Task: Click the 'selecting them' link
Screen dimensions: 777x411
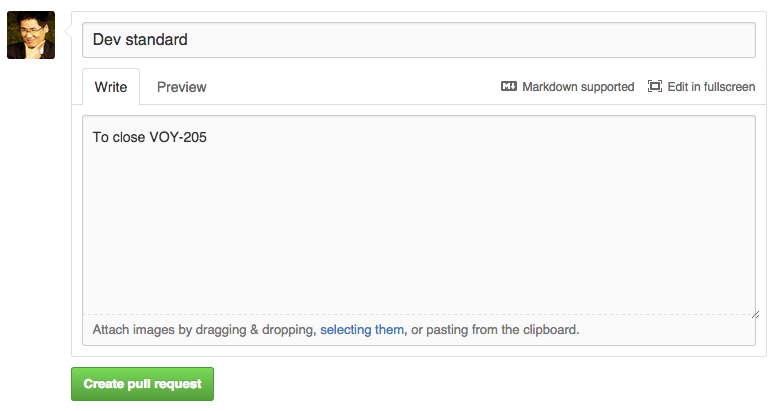Action: (362, 329)
